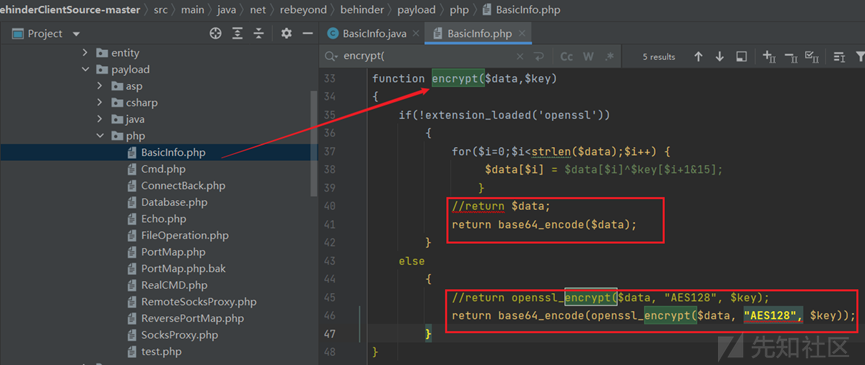Jump to next search occurrence arrow
The image size is (865, 365).
click(719, 56)
